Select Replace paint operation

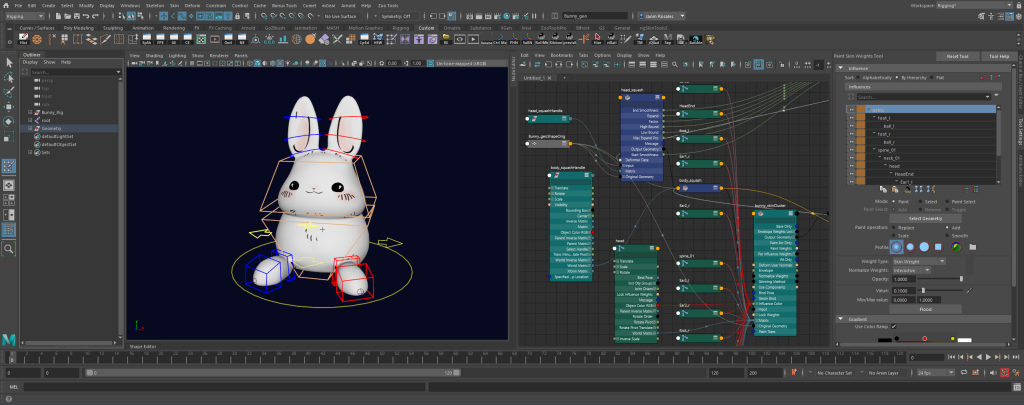pyautogui.click(x=896, y=228)
